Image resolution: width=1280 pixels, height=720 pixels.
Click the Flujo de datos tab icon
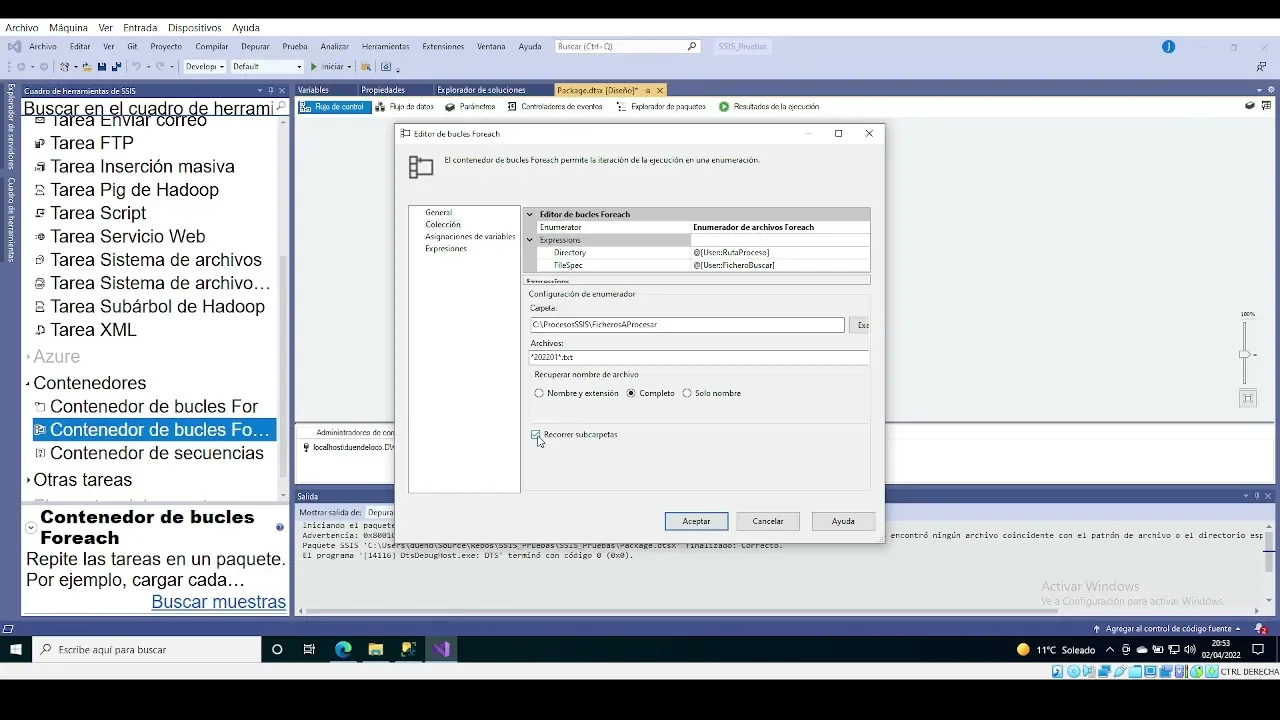380,107
